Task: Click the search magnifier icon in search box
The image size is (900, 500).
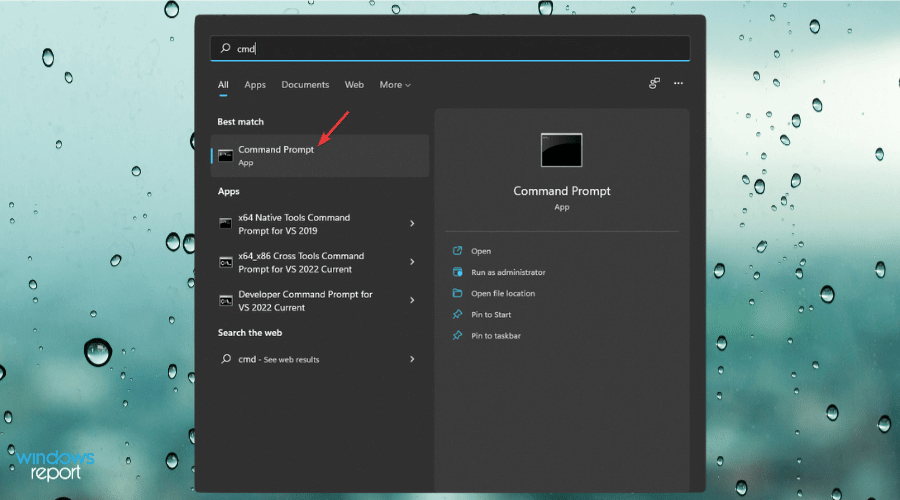Action: [224, 48]
